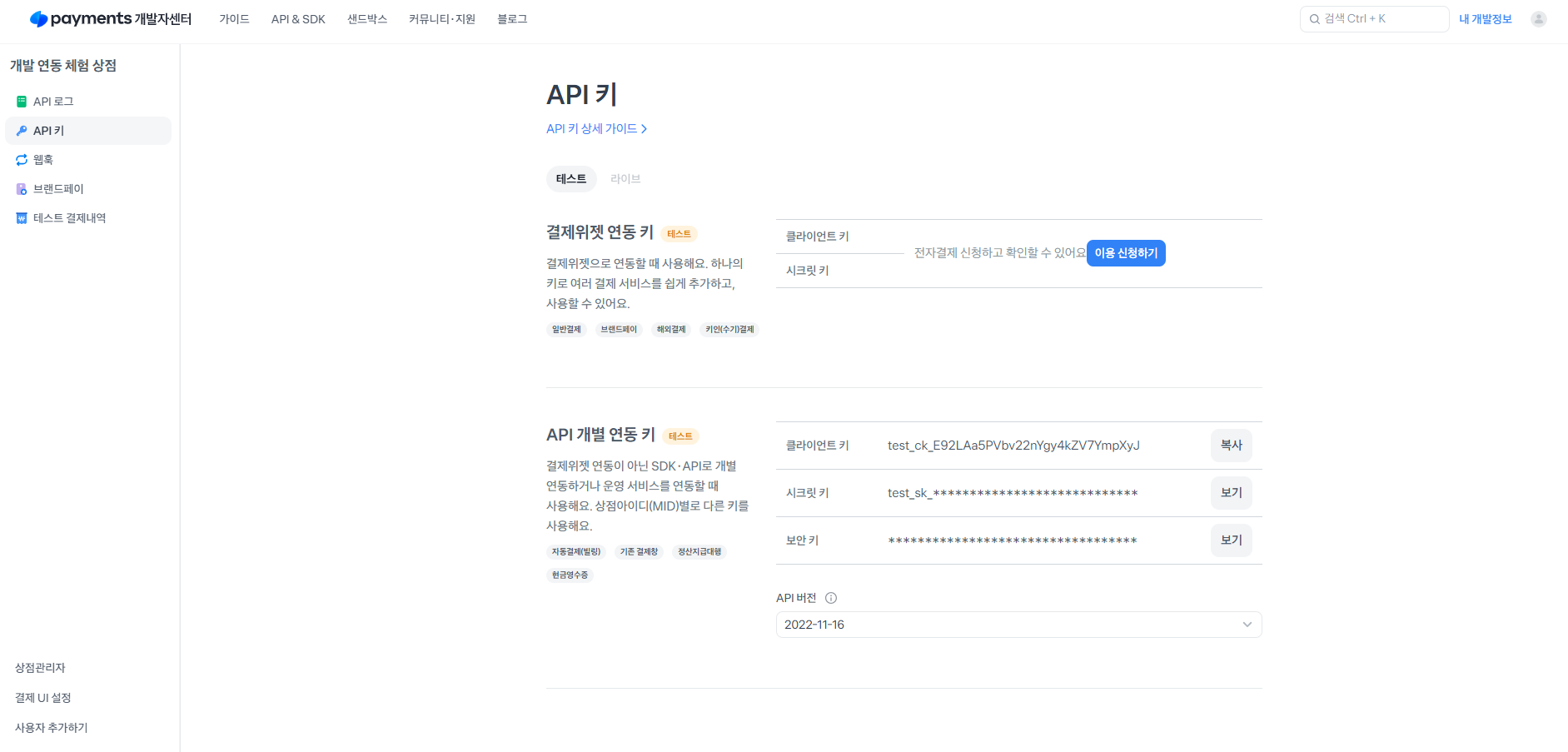
Task: Click the 해외결제 tag
Action: point(671,330)
